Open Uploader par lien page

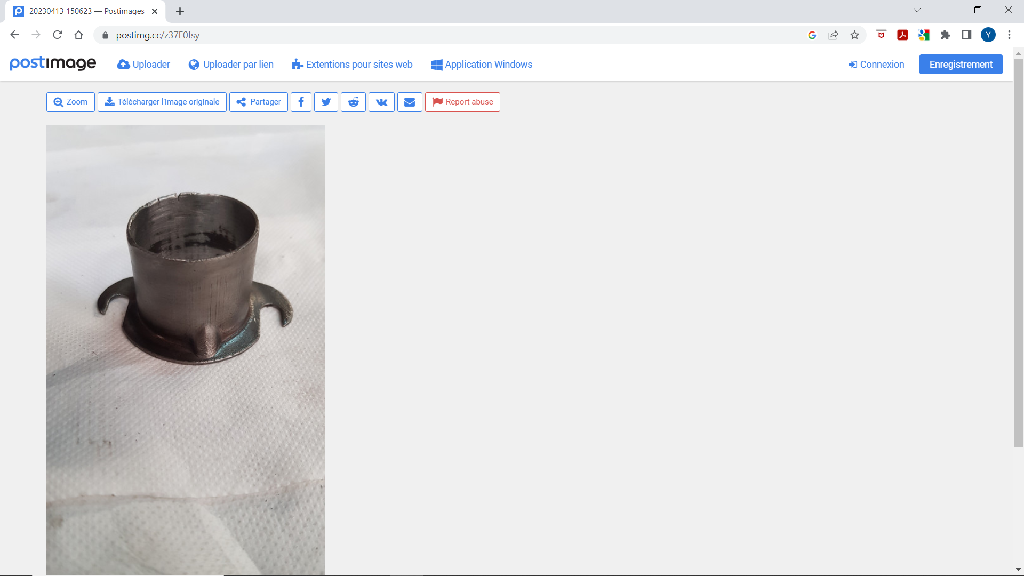(231, 64)
